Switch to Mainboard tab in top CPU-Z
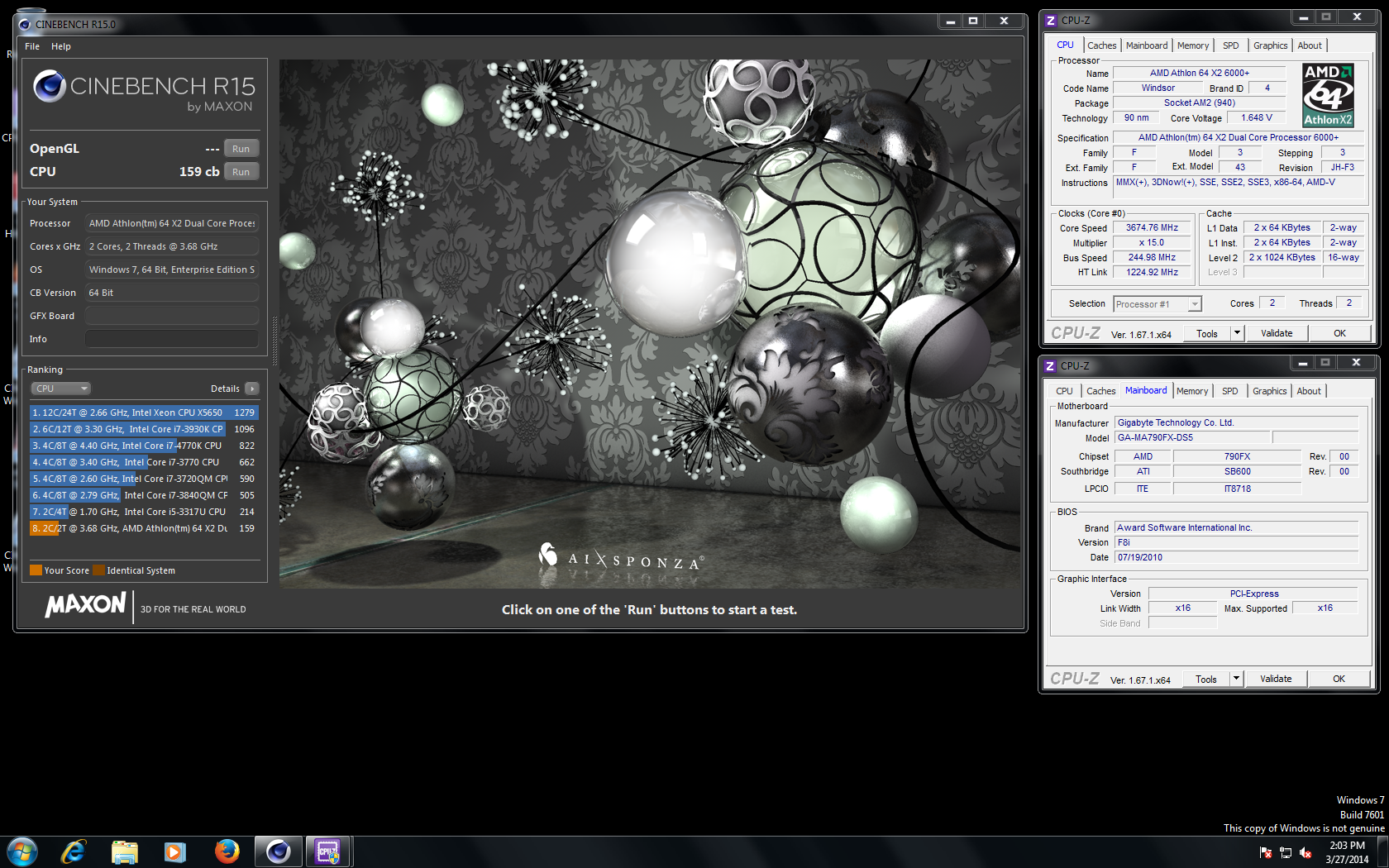This screenshot has width=1389, height=868. coord(1147,45)
